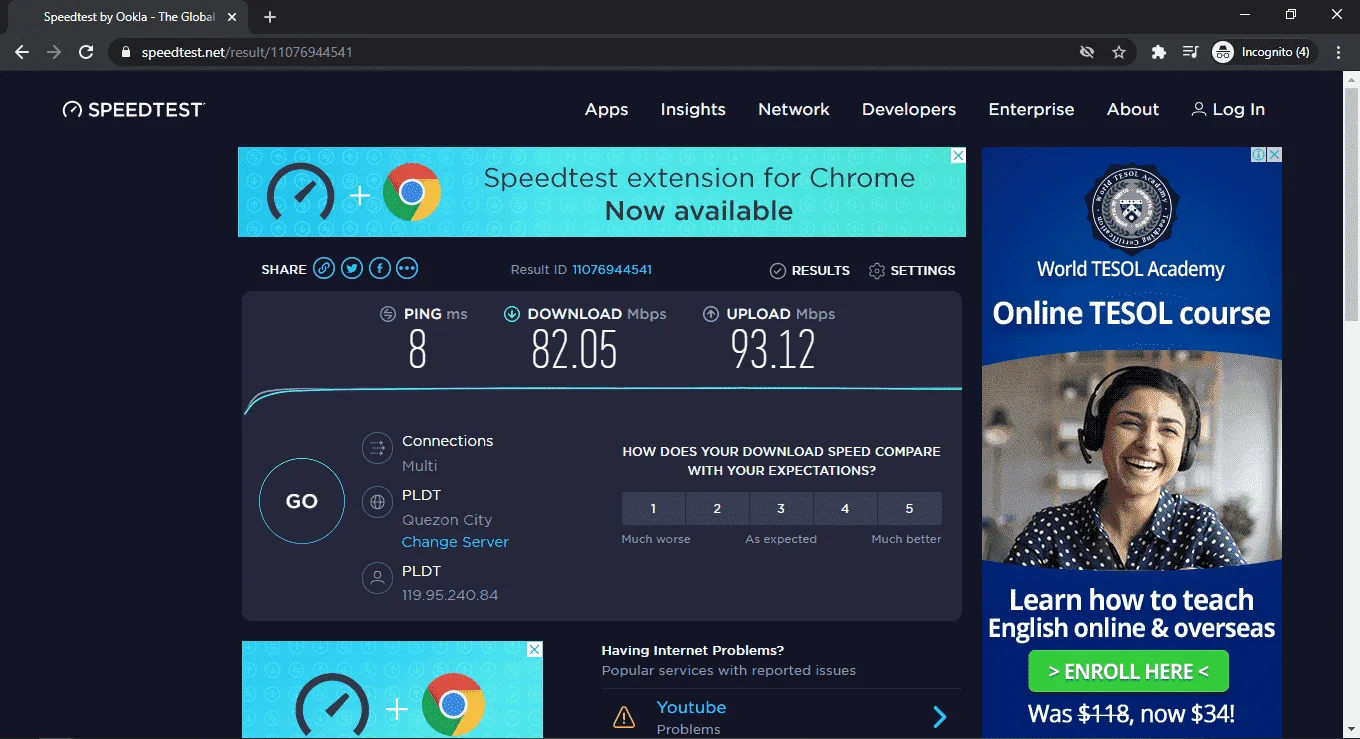Bookmark this page with the star icon
The width and height of the screenshot is (1360, 739).
point(1119,52)
